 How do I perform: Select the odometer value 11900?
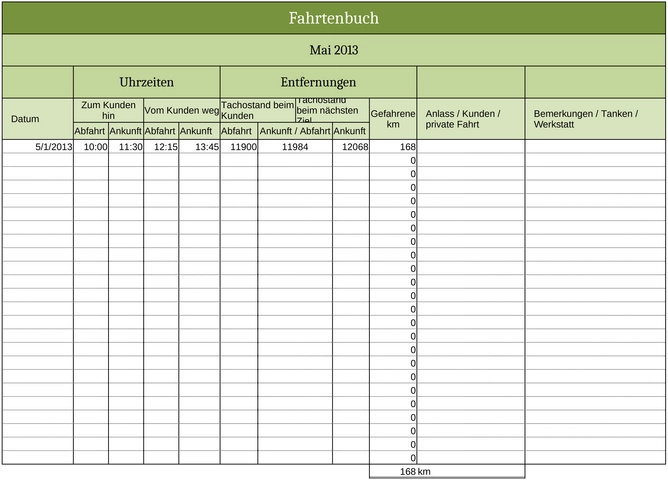pos(239,147)
